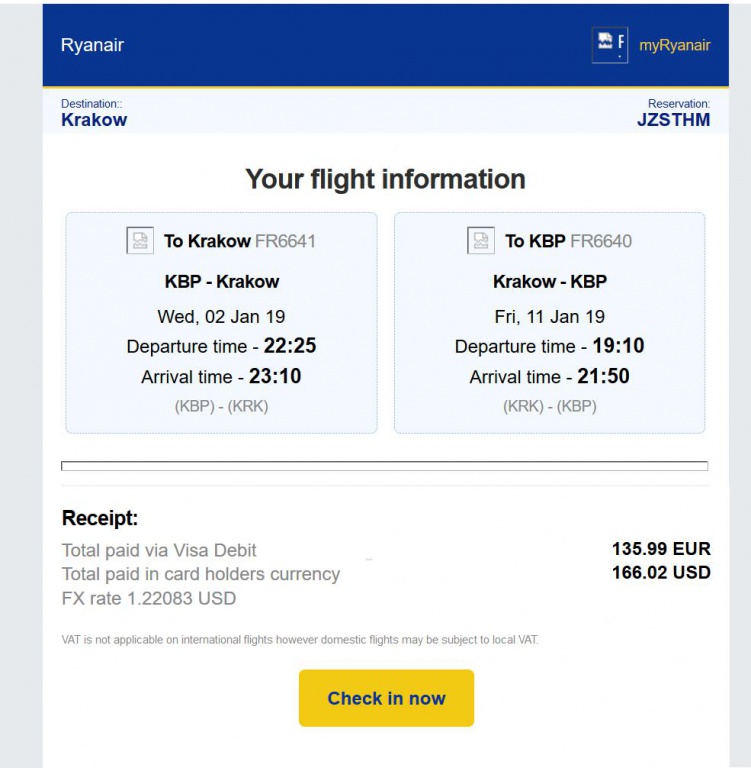Click the KBP - Krakow route title
Viewport: 751px width, 768px height.
[x=222, y=282]
